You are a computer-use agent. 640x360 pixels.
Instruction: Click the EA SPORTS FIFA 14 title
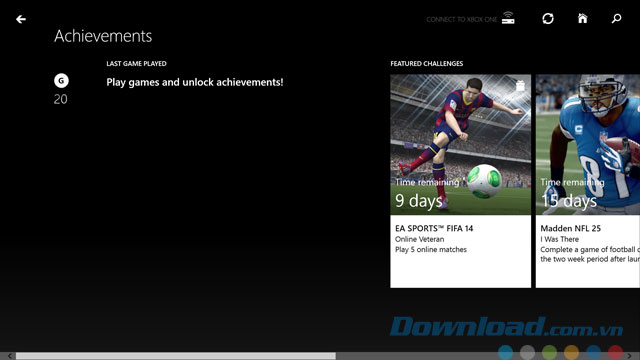(x=434, y=229)
